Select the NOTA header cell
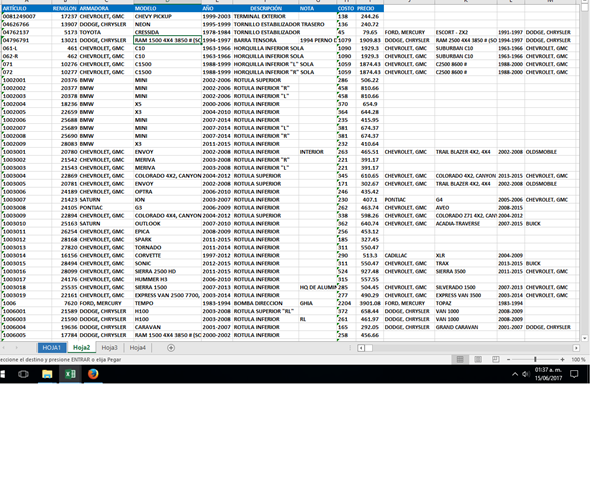Viewport: 600px width, 480px height. 318,8
